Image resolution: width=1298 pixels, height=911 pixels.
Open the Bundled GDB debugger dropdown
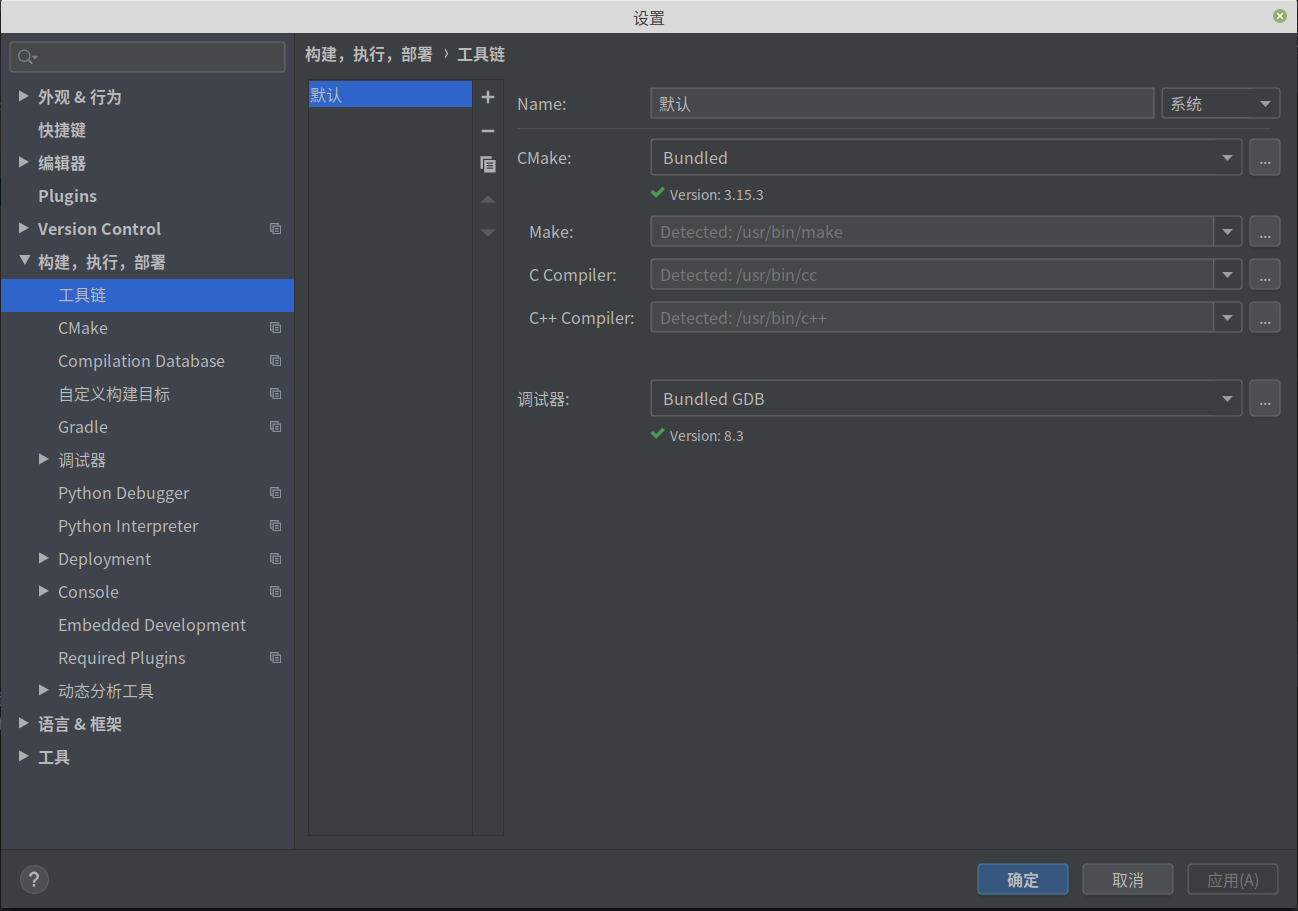coord(946,399)
